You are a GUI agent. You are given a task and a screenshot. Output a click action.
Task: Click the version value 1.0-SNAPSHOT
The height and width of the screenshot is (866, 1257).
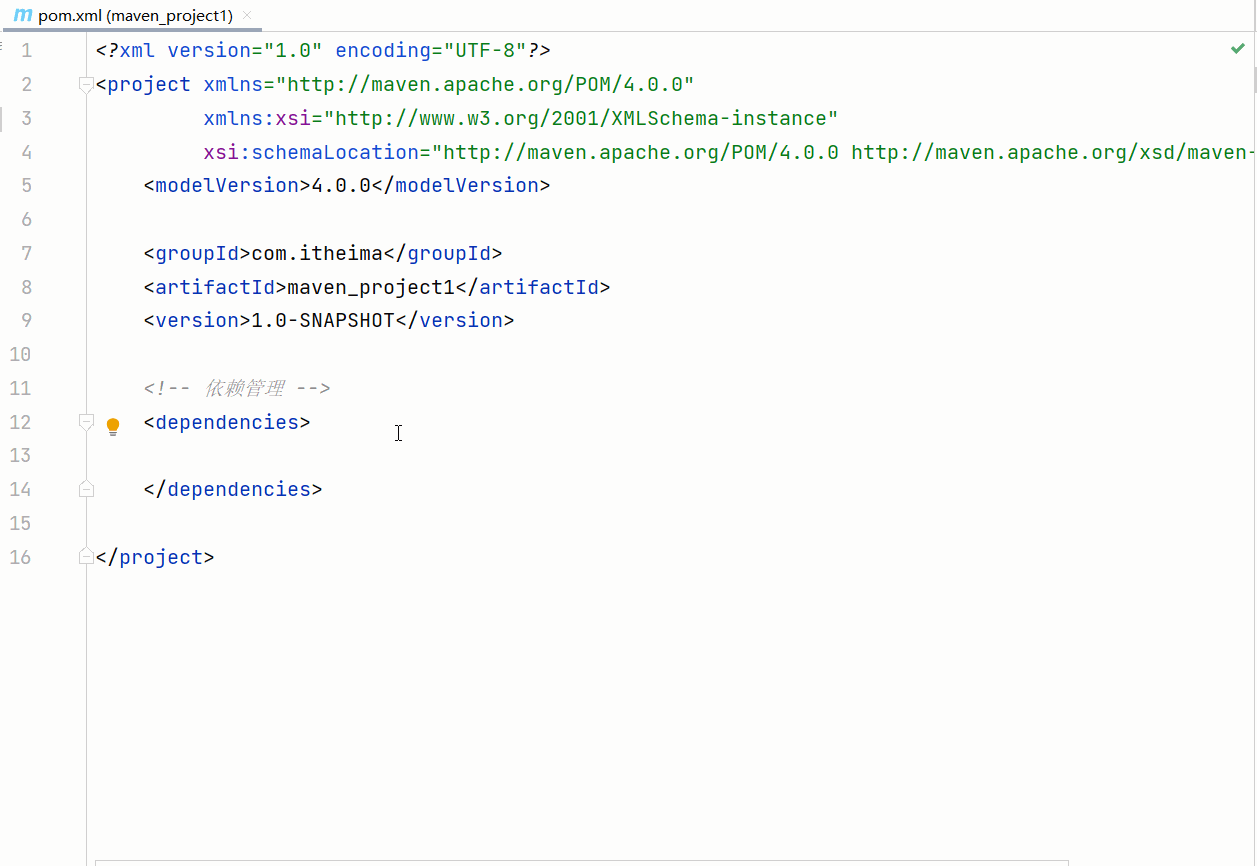click(322, 321)
